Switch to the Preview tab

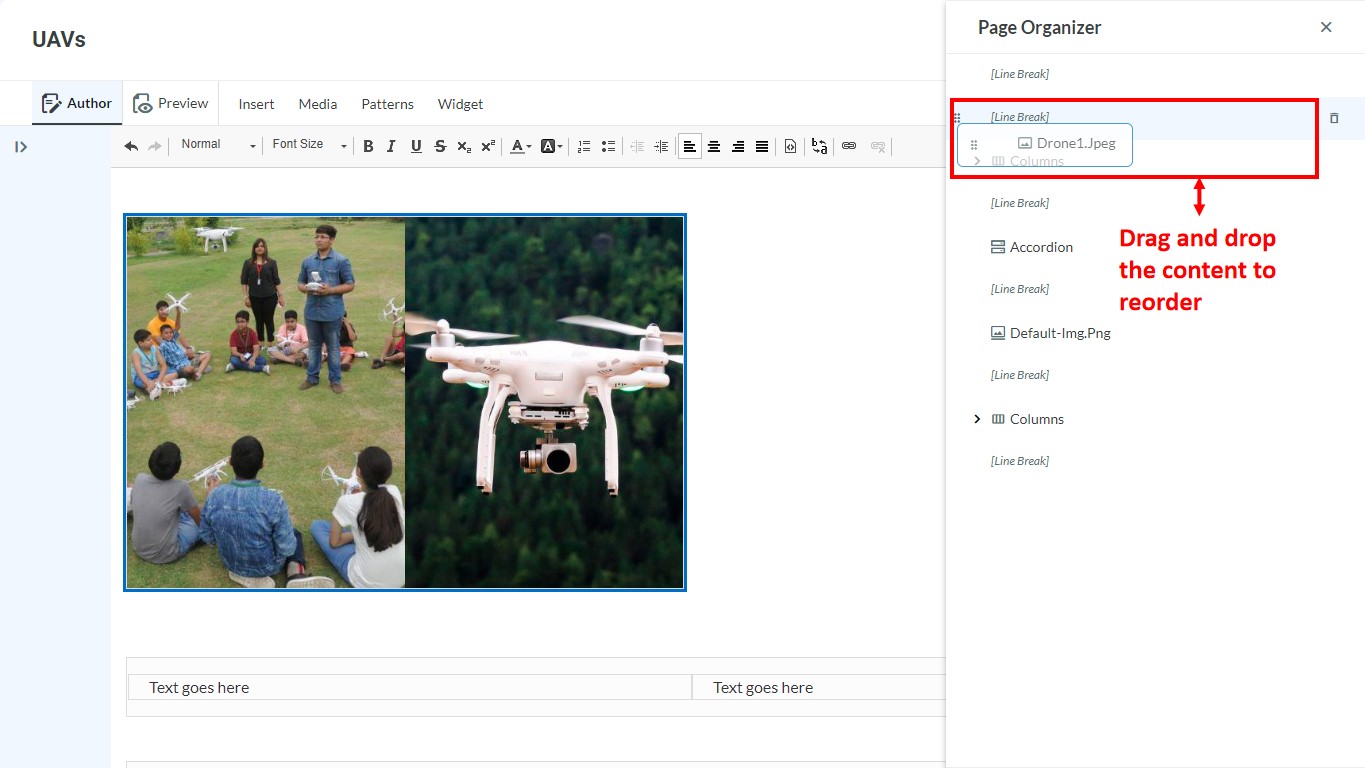[x=171, y=103]
